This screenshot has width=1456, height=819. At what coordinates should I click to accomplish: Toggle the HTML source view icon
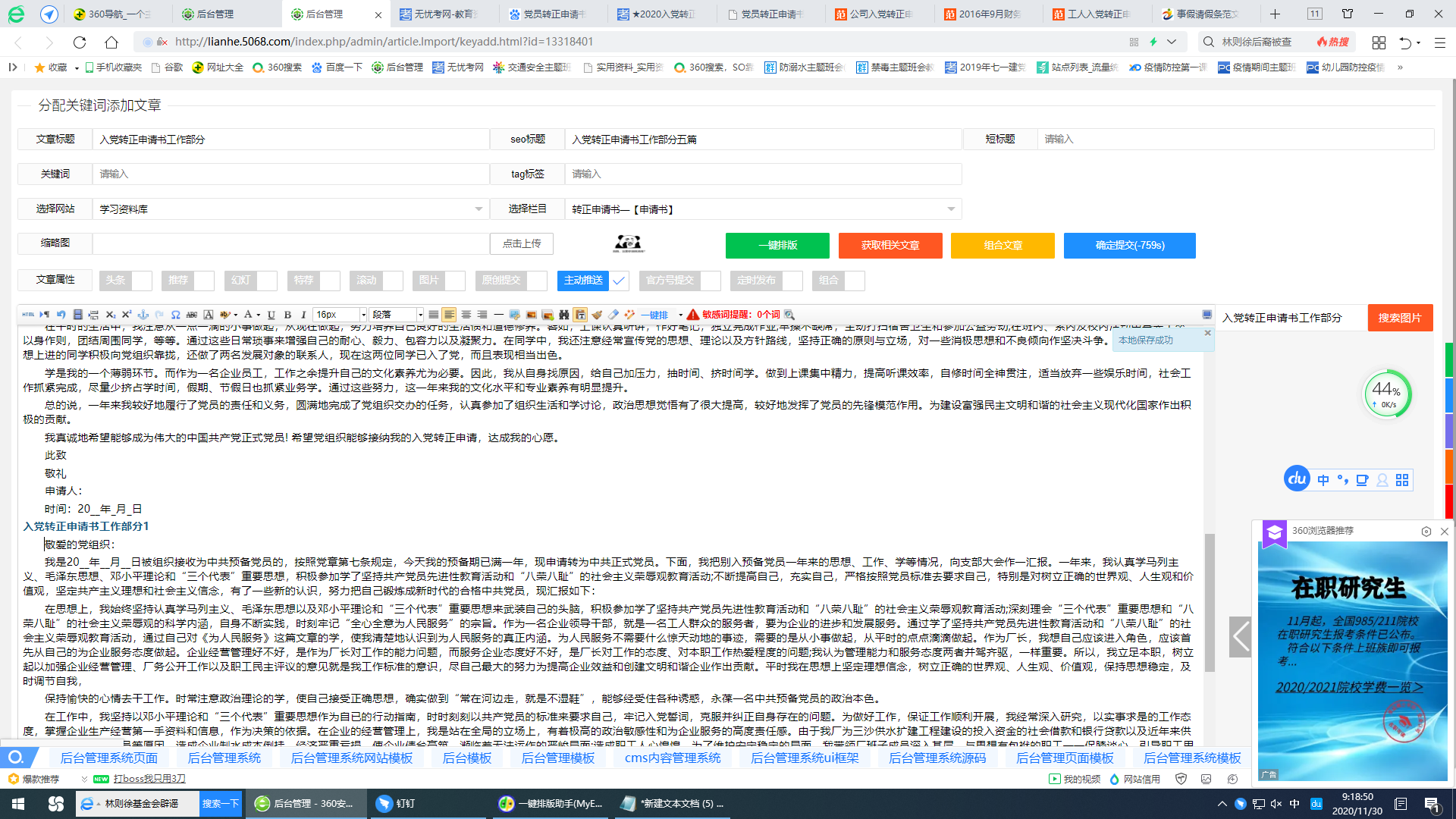point(29,314)
